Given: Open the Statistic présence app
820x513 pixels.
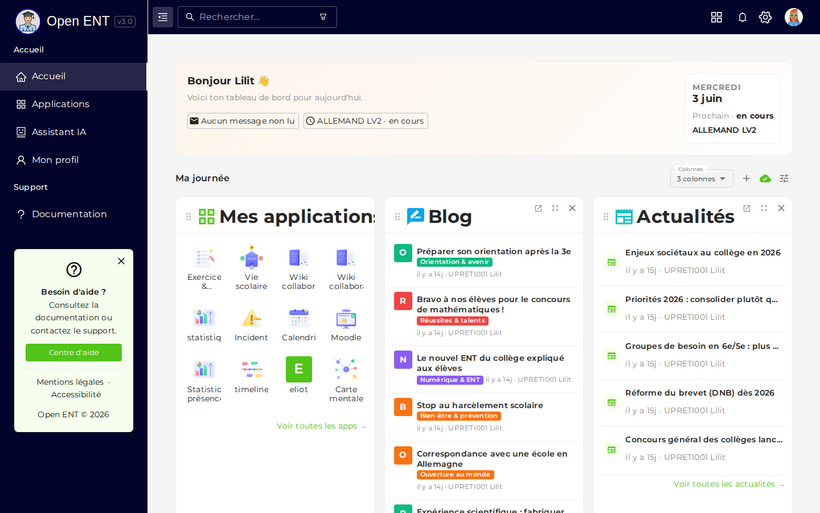Looking at the screenshot, I should [x=204, y=379].
